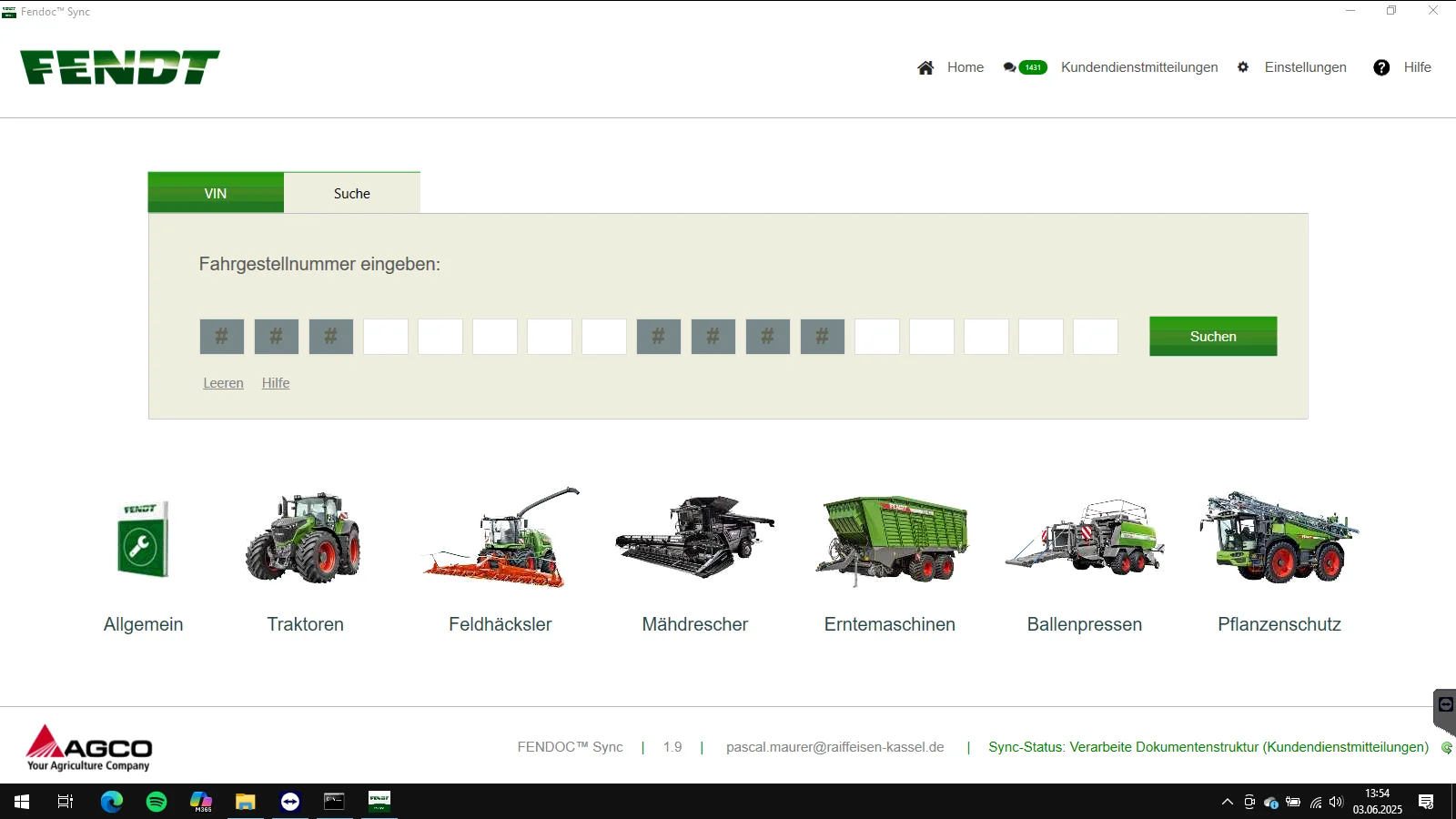The image size is (1456, 819).
Task: Click the first VIN character box
Action: 221,336
